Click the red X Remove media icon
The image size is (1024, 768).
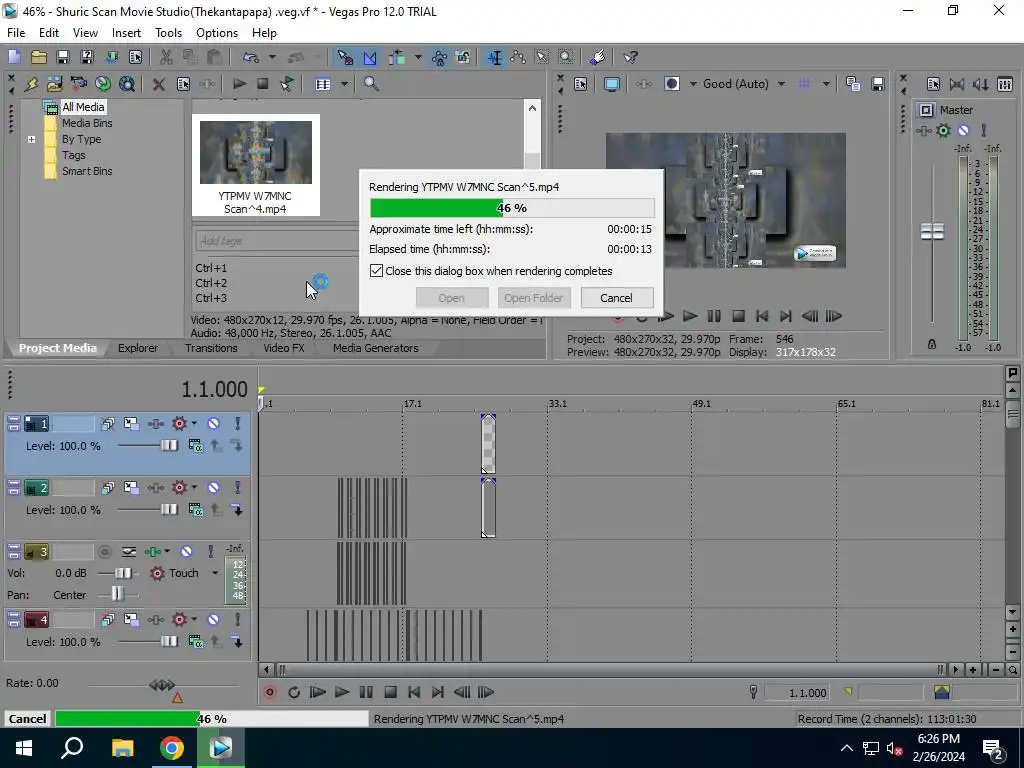[159, 84]
